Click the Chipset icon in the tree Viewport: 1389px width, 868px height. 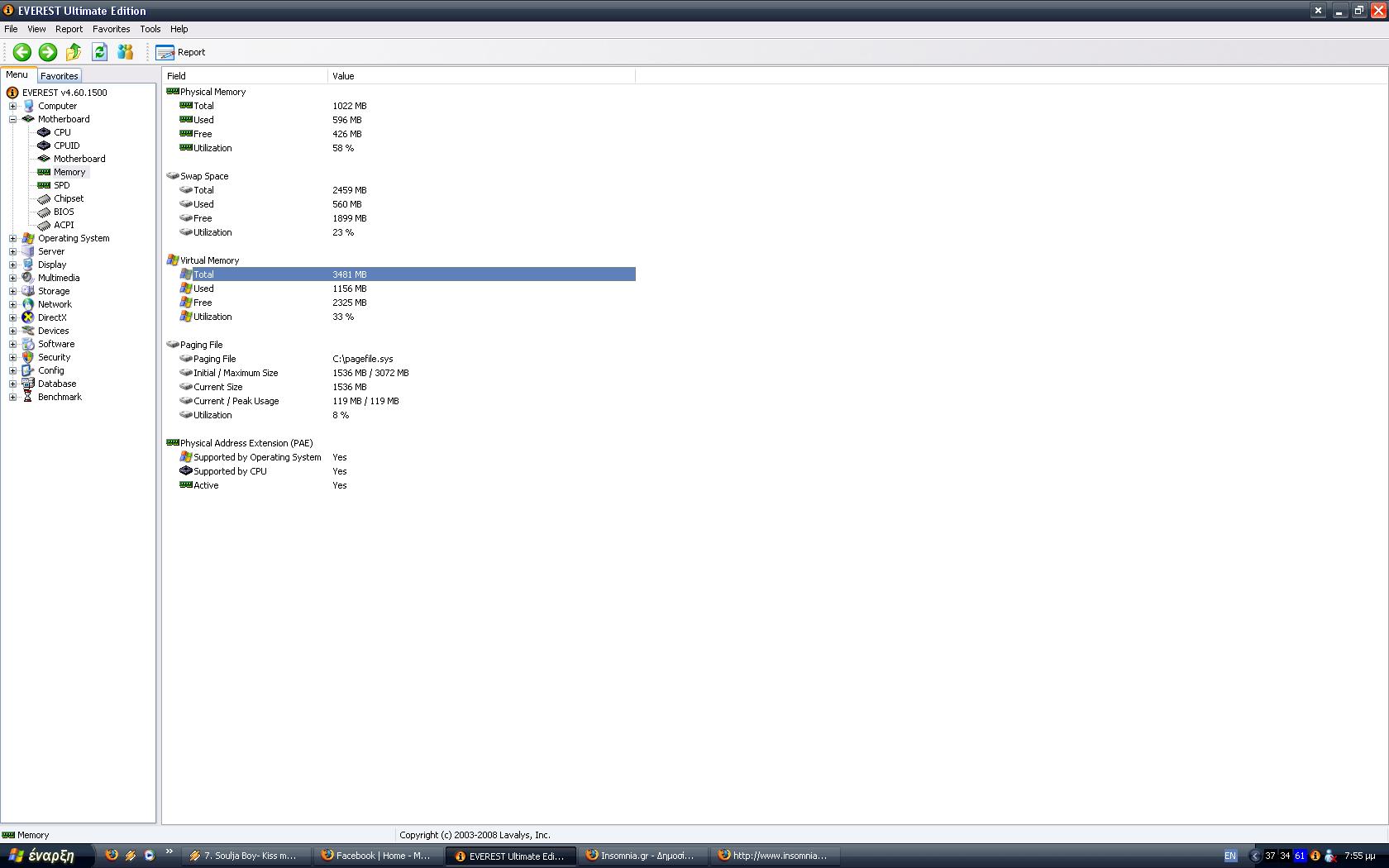[x=45, y=198]
